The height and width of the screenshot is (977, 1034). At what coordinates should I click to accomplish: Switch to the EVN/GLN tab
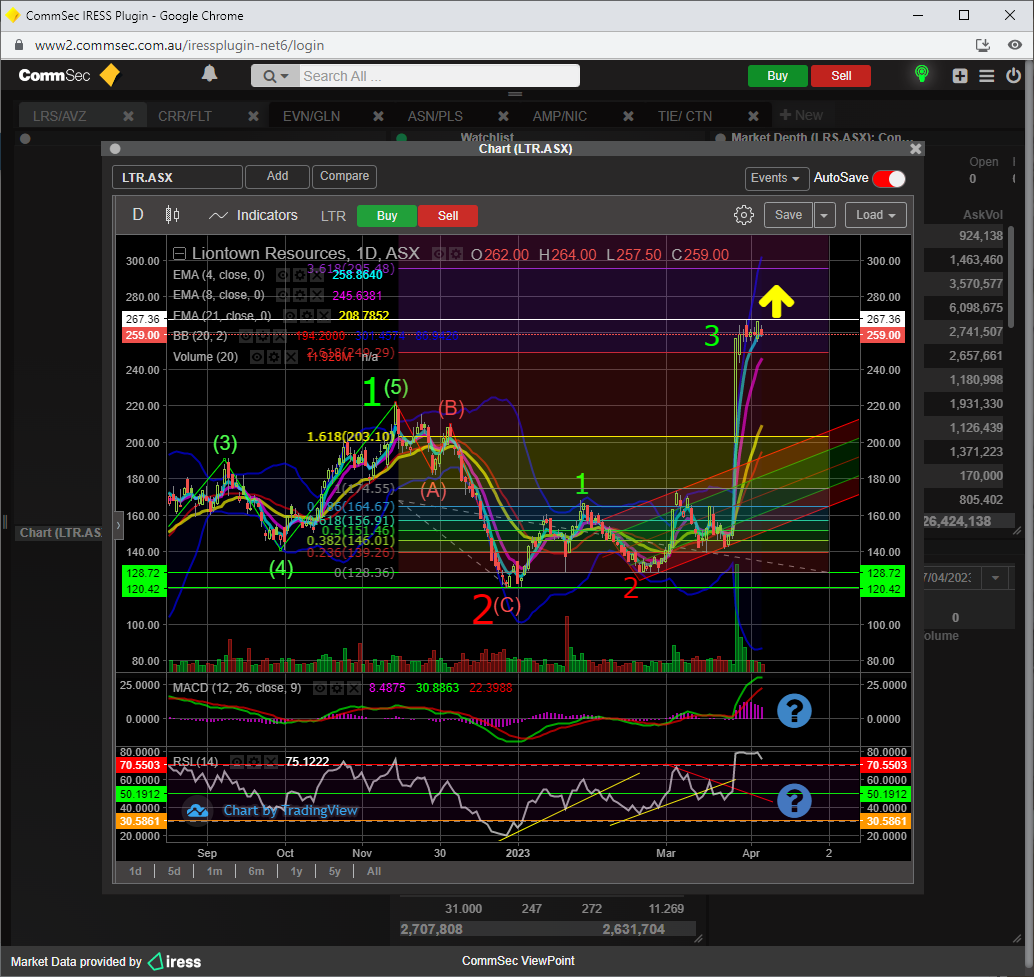click(311, 116)
